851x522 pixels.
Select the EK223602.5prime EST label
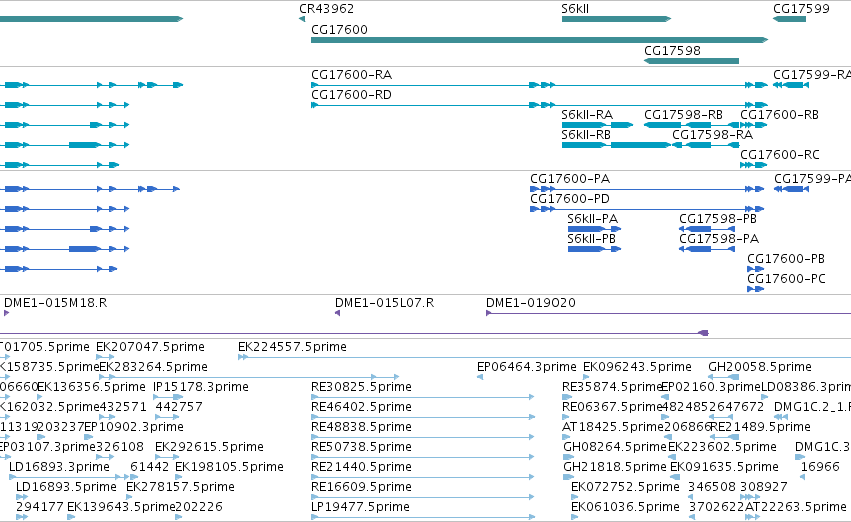coord(722,447)
